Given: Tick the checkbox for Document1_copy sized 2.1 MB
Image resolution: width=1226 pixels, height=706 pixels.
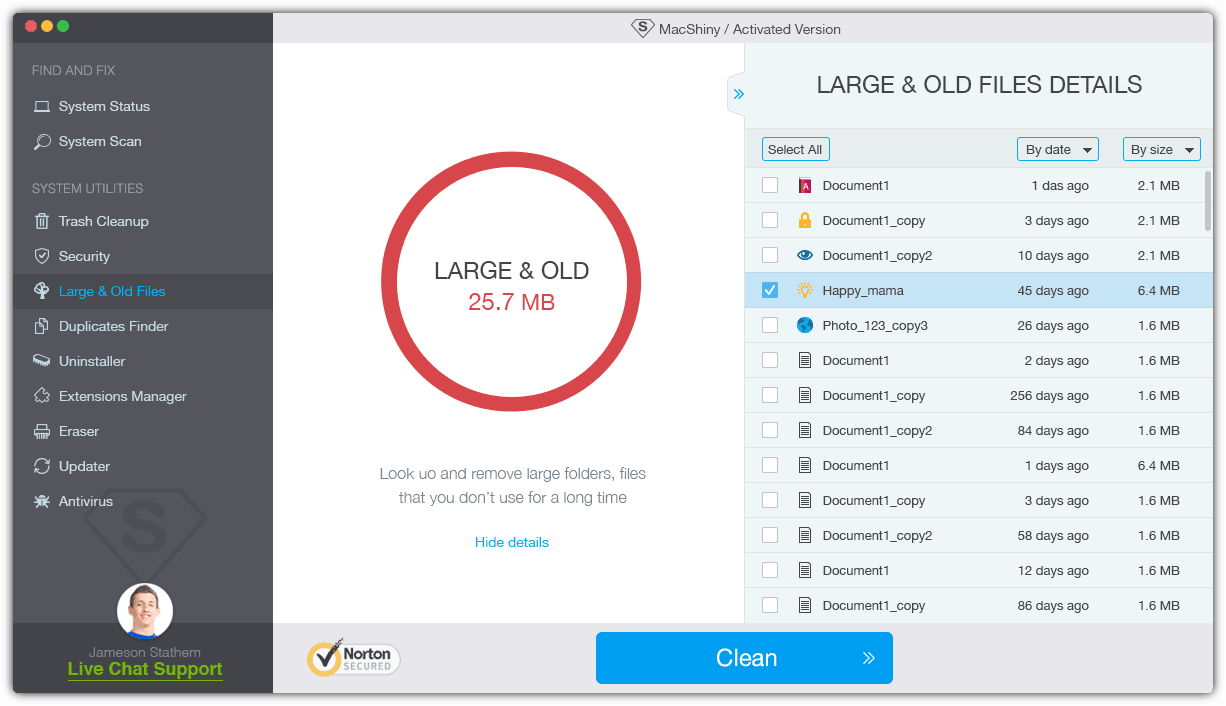Looking at the screenshot, I should coord(770,220).
